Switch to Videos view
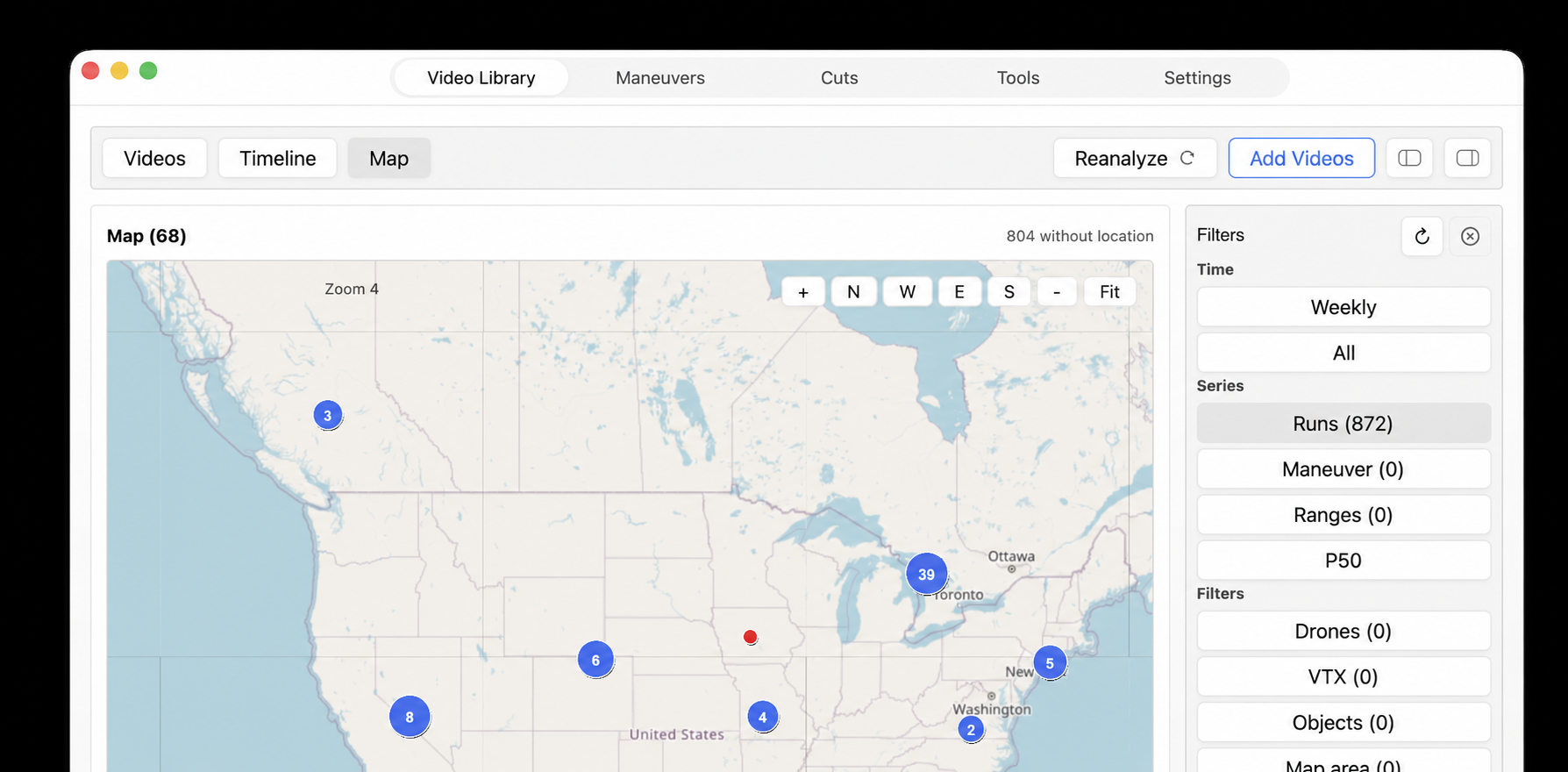Screen dimensions: 1568x772 tap(154, 158)
